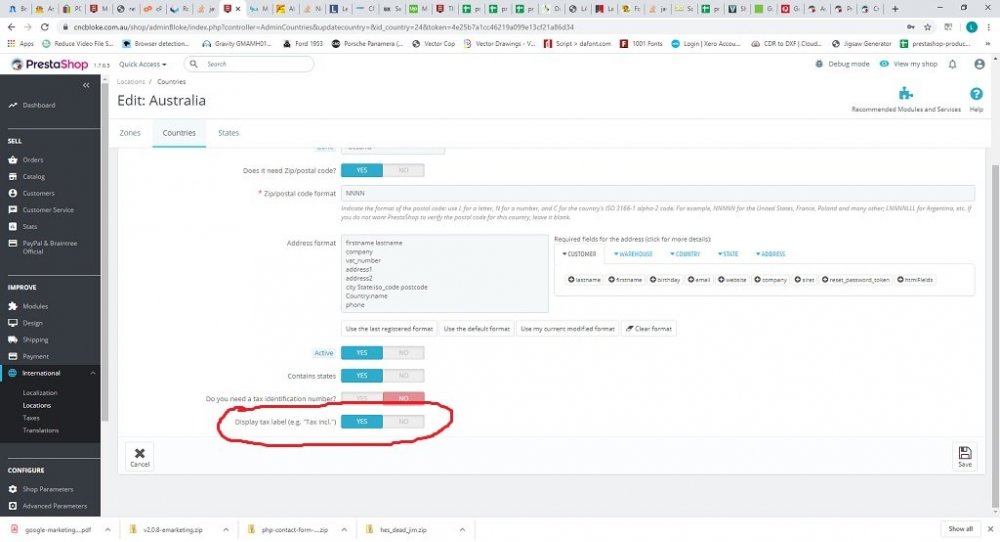Click the Clear format button
This screenshot has height=542, width=1000.
(649, 329)
